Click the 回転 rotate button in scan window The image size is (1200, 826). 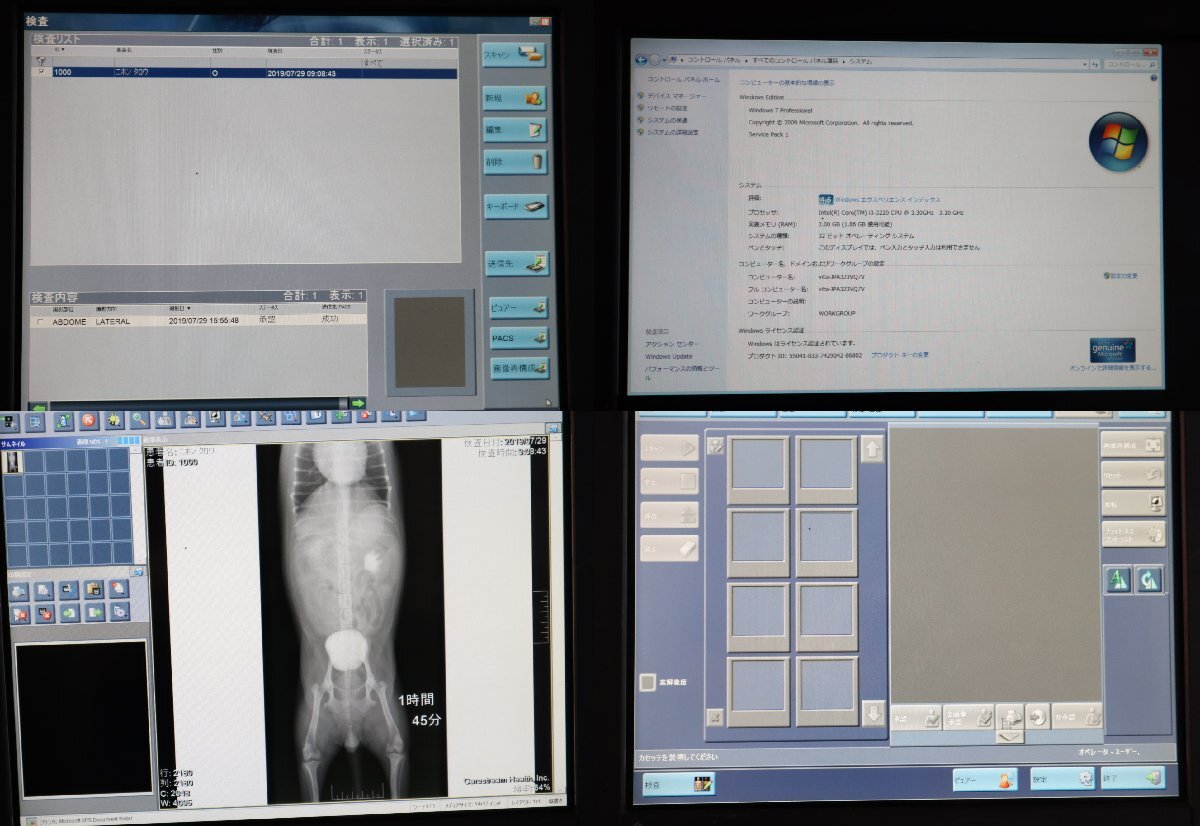tap(1133, 502)
